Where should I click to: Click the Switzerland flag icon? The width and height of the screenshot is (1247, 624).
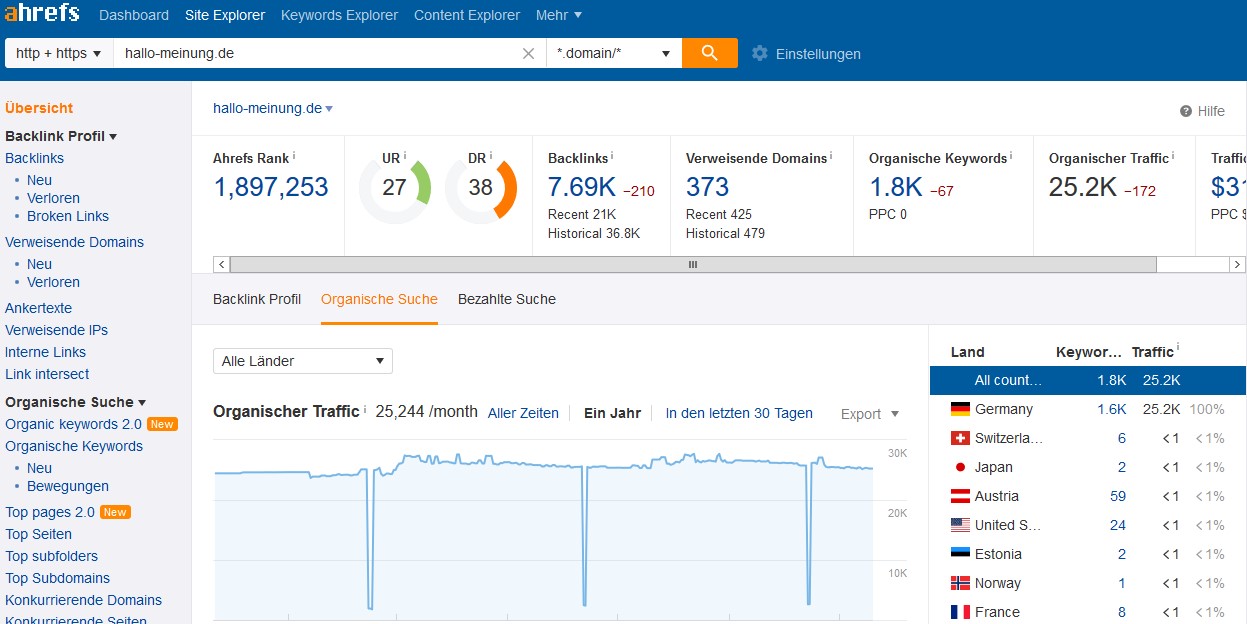click(x=960, y=438)
